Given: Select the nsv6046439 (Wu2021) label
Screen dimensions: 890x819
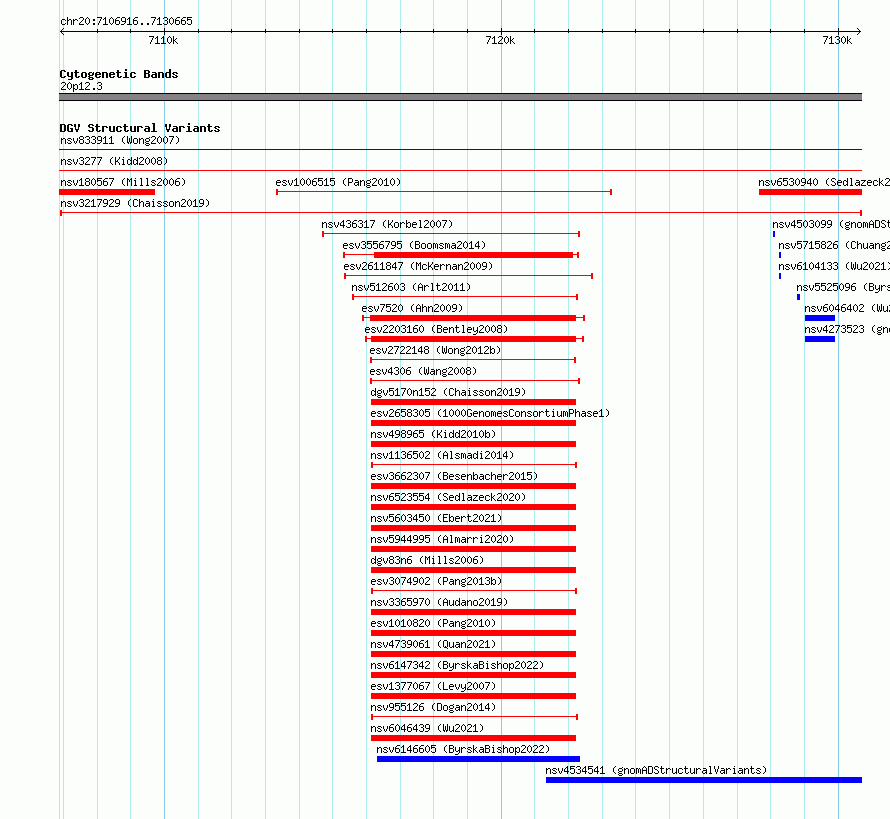Looking at the screenshot, I should click(x=427, y=728).
